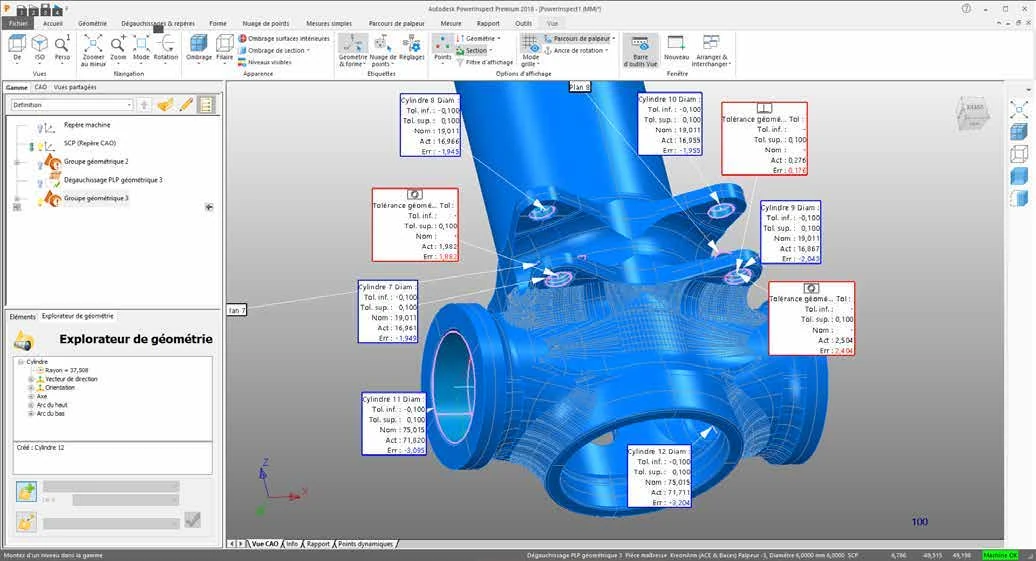Image resolution: width=1036 pixels, height=561 pixels.
Task: Open the Info tab at bottom
Action: tap(291, 544)
